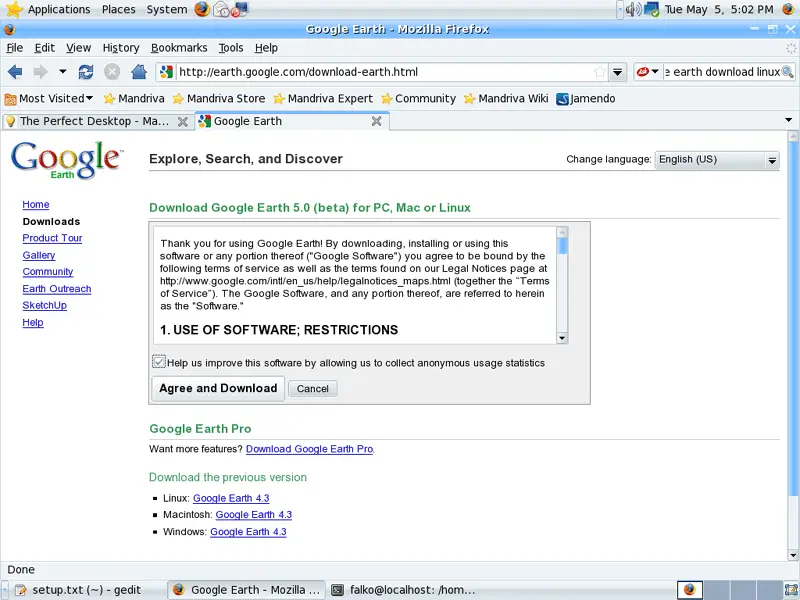
Task: Open the back/forward history dropdown arrow
Action: coord(62,71)
